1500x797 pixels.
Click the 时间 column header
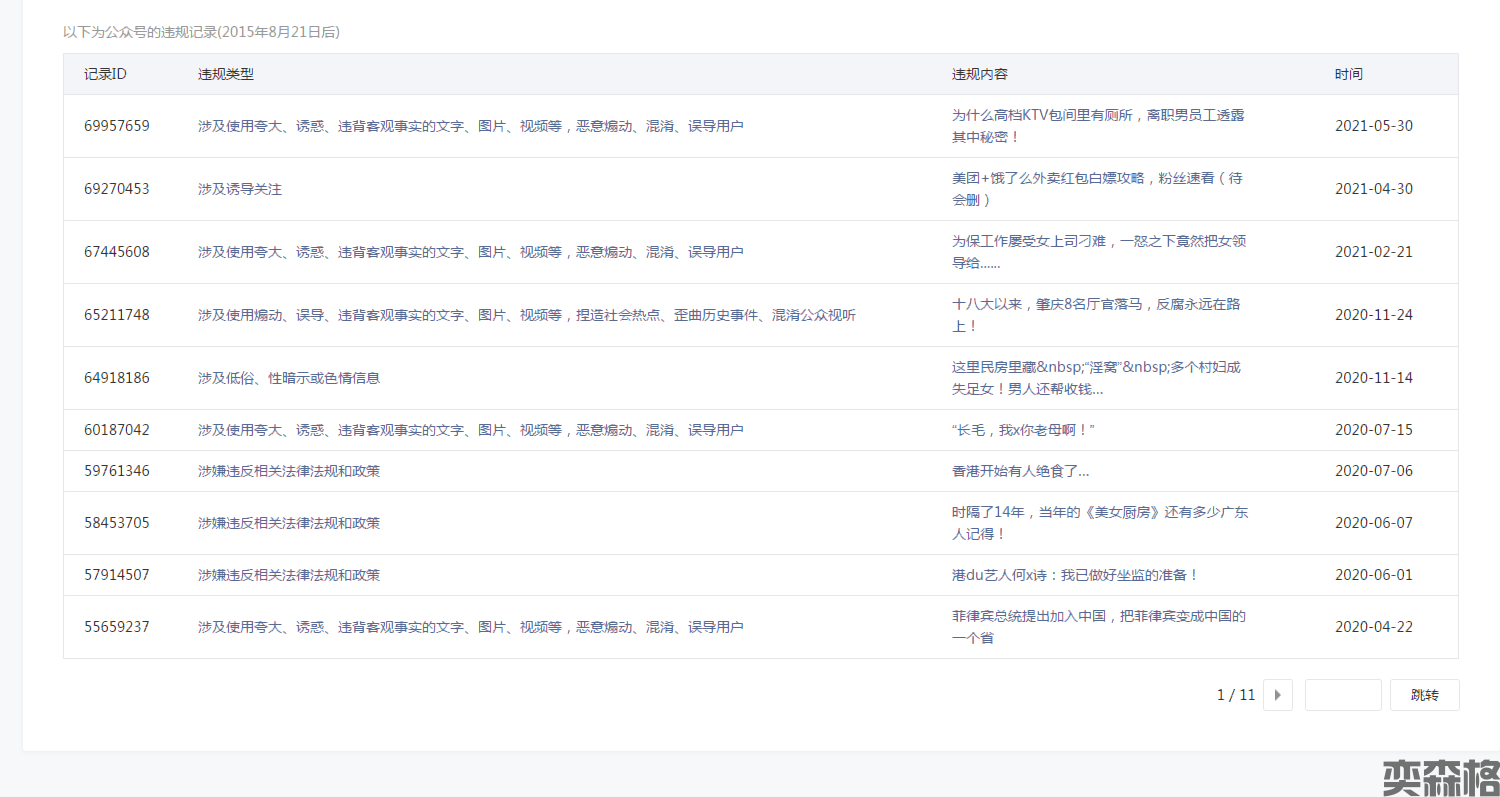pyautogui.click(x=1348, y=74)
